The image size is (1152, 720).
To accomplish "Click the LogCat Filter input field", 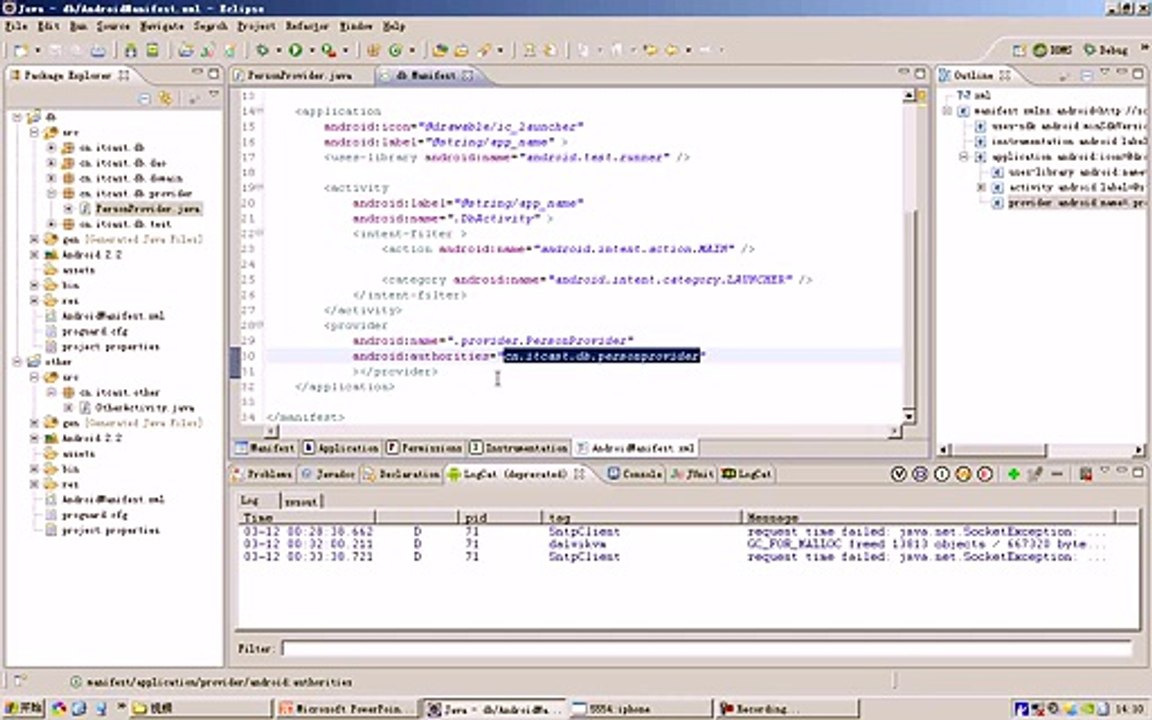I will click(707, 648).
